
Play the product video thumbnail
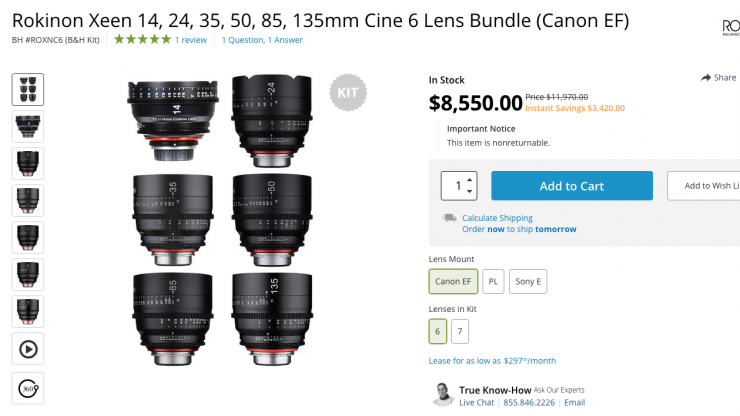pyautogui.click(x=27, y=348)
